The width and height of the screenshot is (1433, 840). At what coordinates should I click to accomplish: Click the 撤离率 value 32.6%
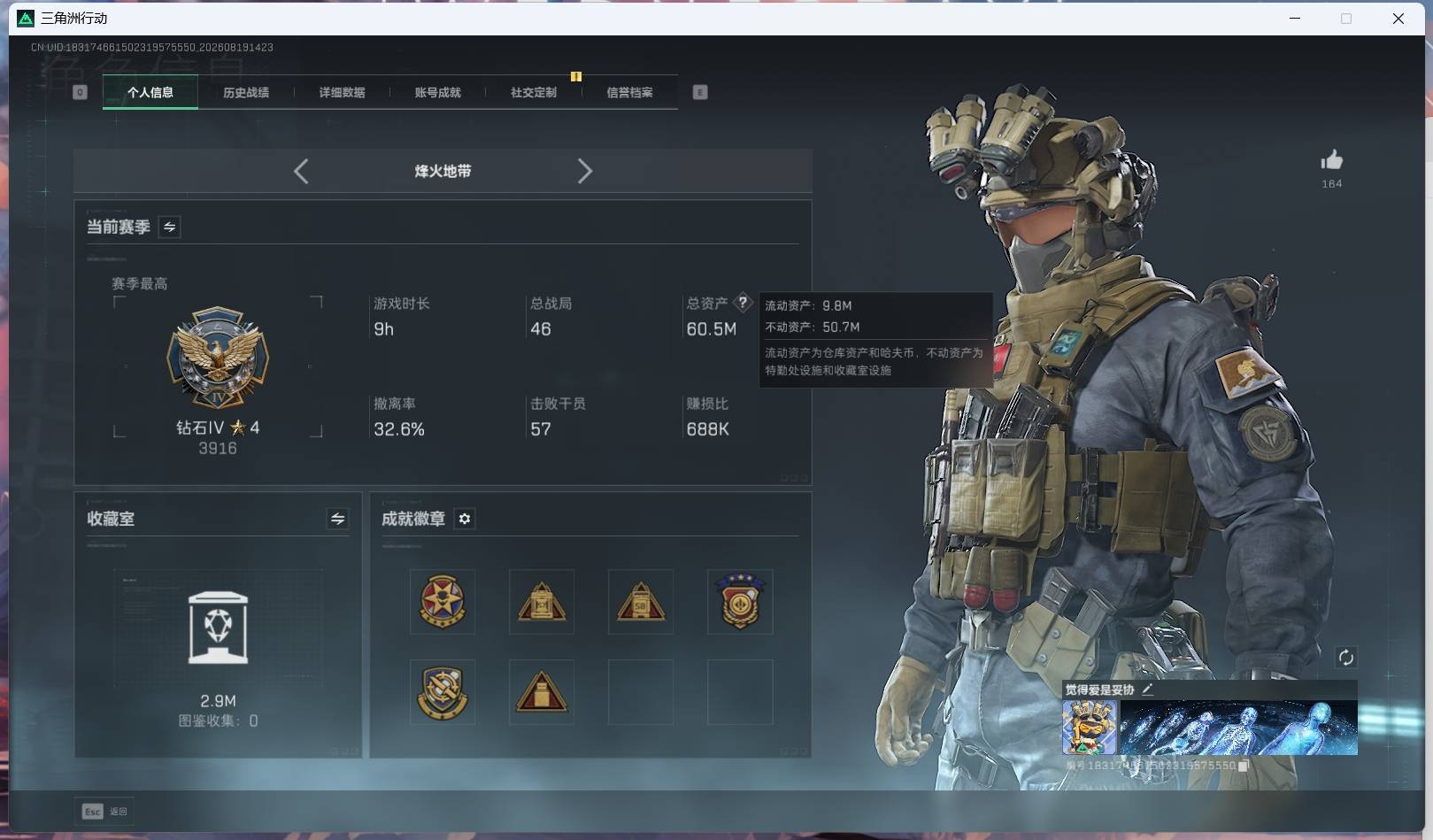(x=399, y=429)
